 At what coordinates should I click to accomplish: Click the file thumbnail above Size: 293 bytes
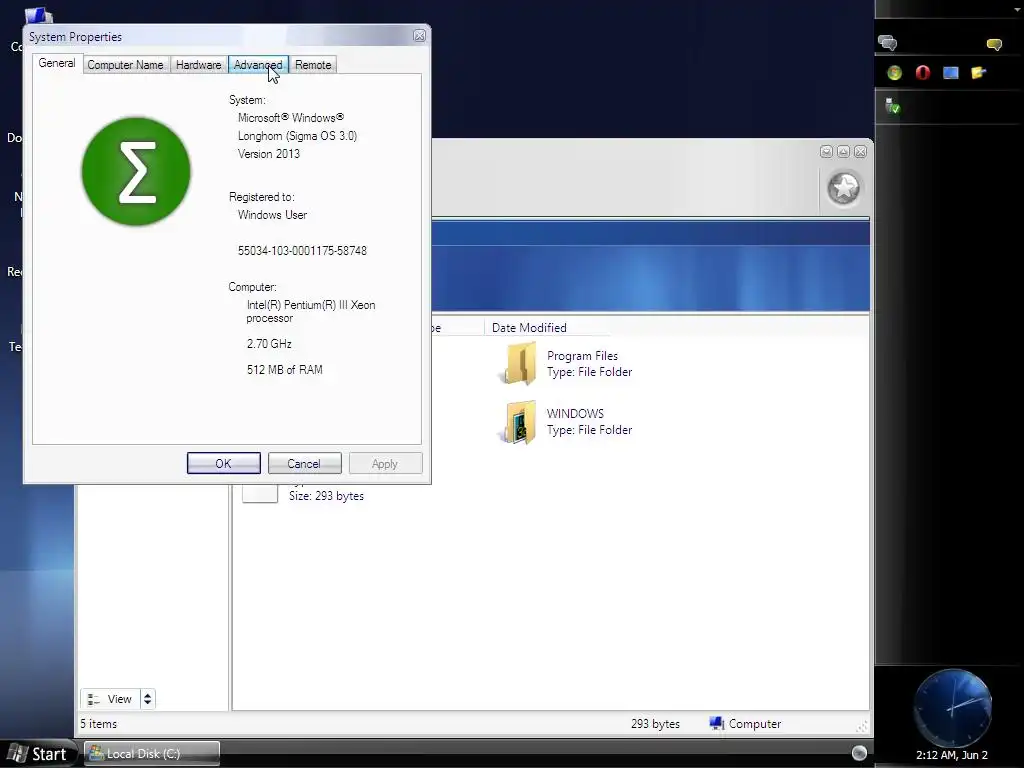point(260,494)
